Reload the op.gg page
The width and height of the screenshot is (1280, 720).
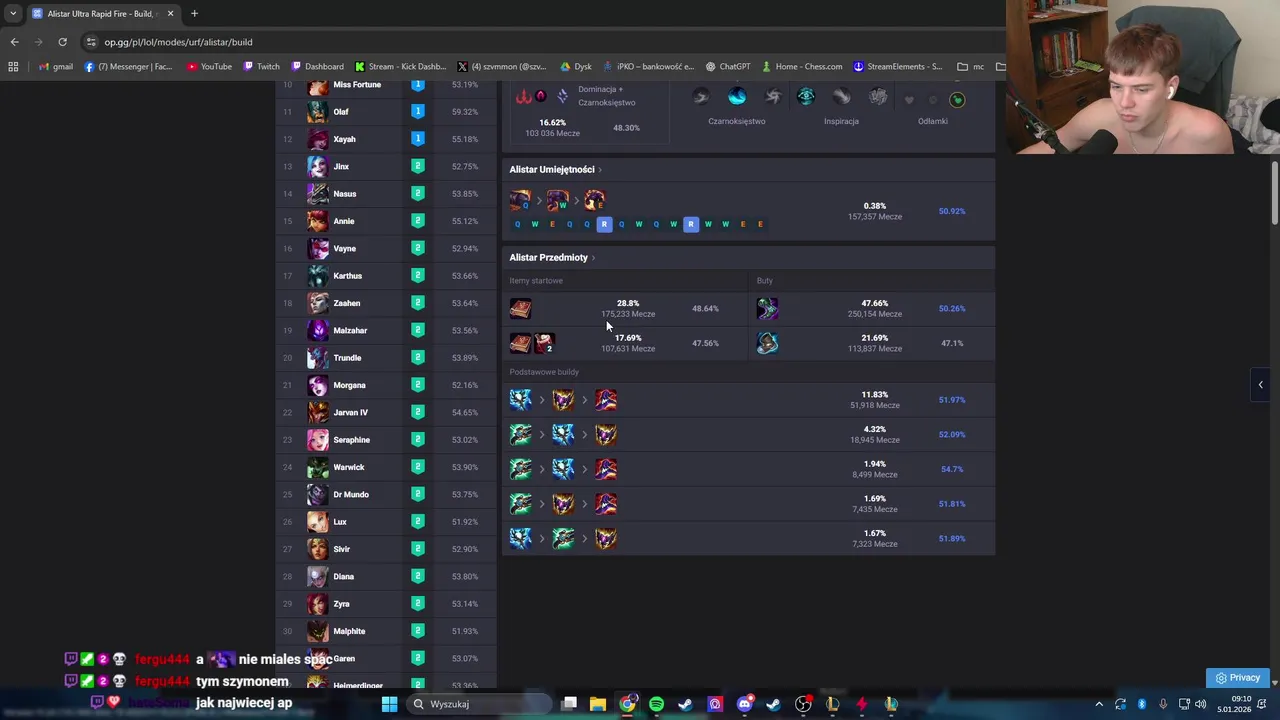[x=62, y=42]
